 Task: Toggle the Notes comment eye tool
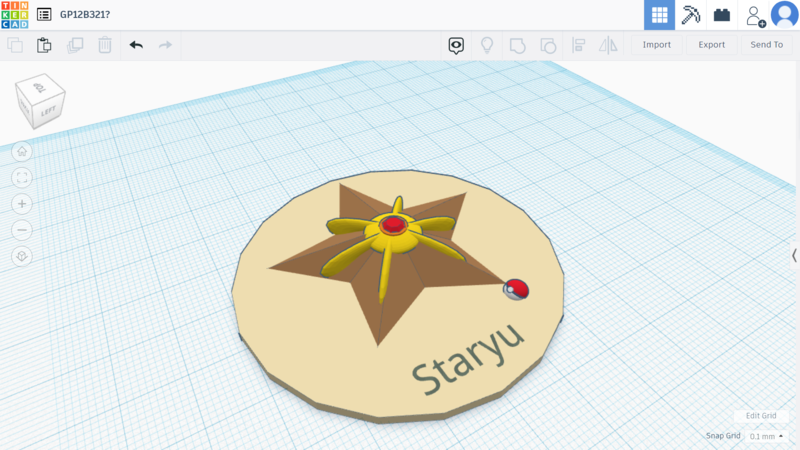[456, 45]
